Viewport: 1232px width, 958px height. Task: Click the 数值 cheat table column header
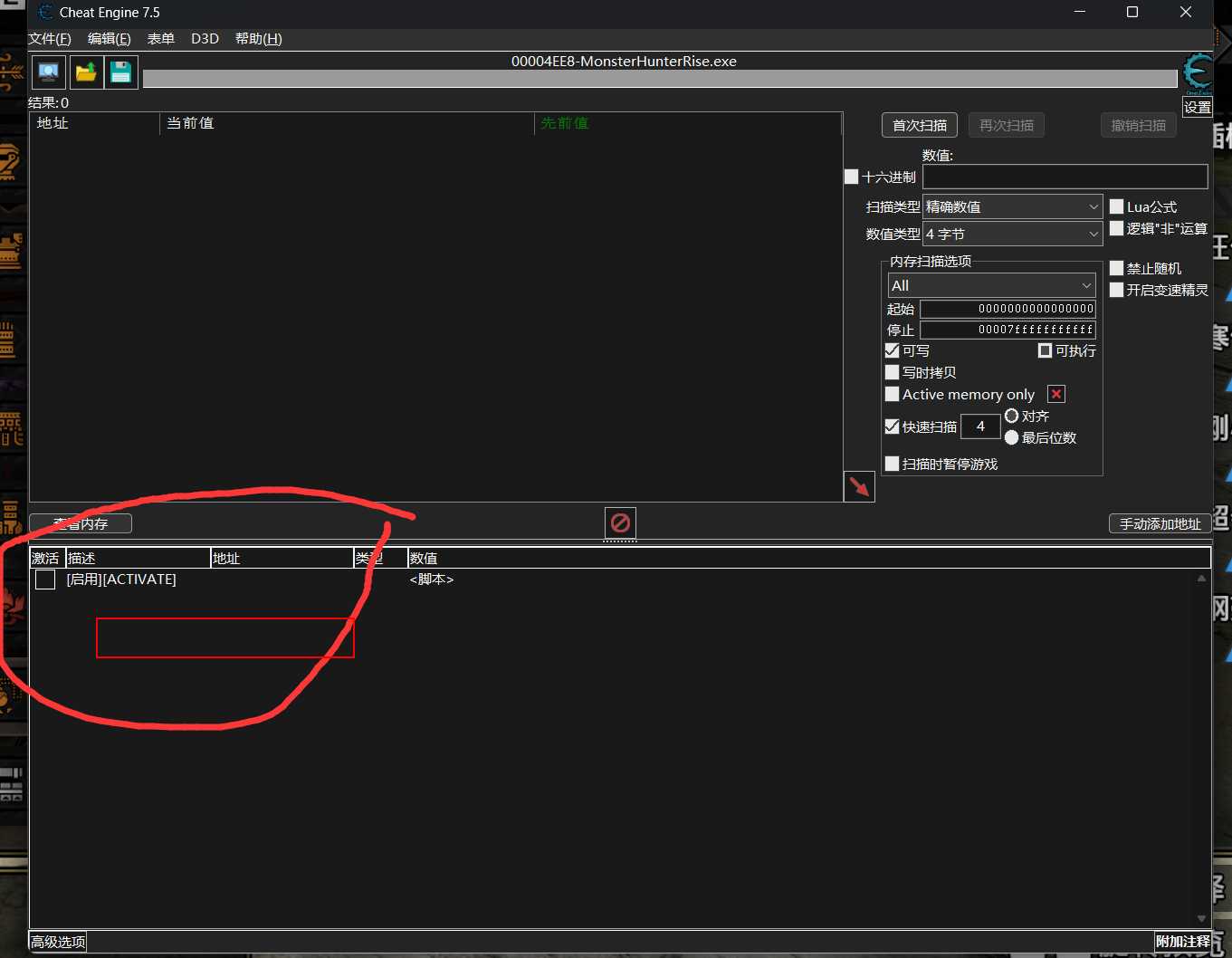tap(809, 558)
